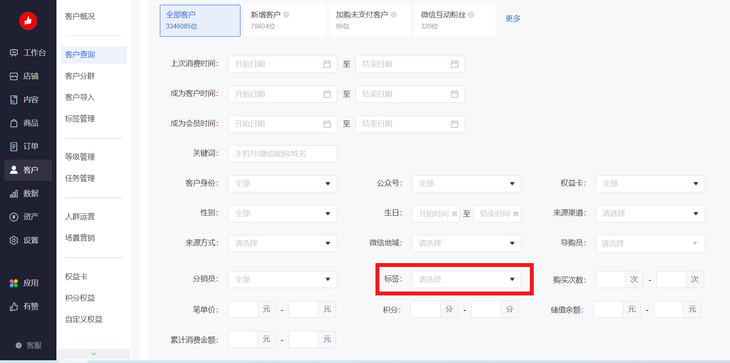
Task: Select the 加购未支付客户 tab card
Action: coord(370,20)
